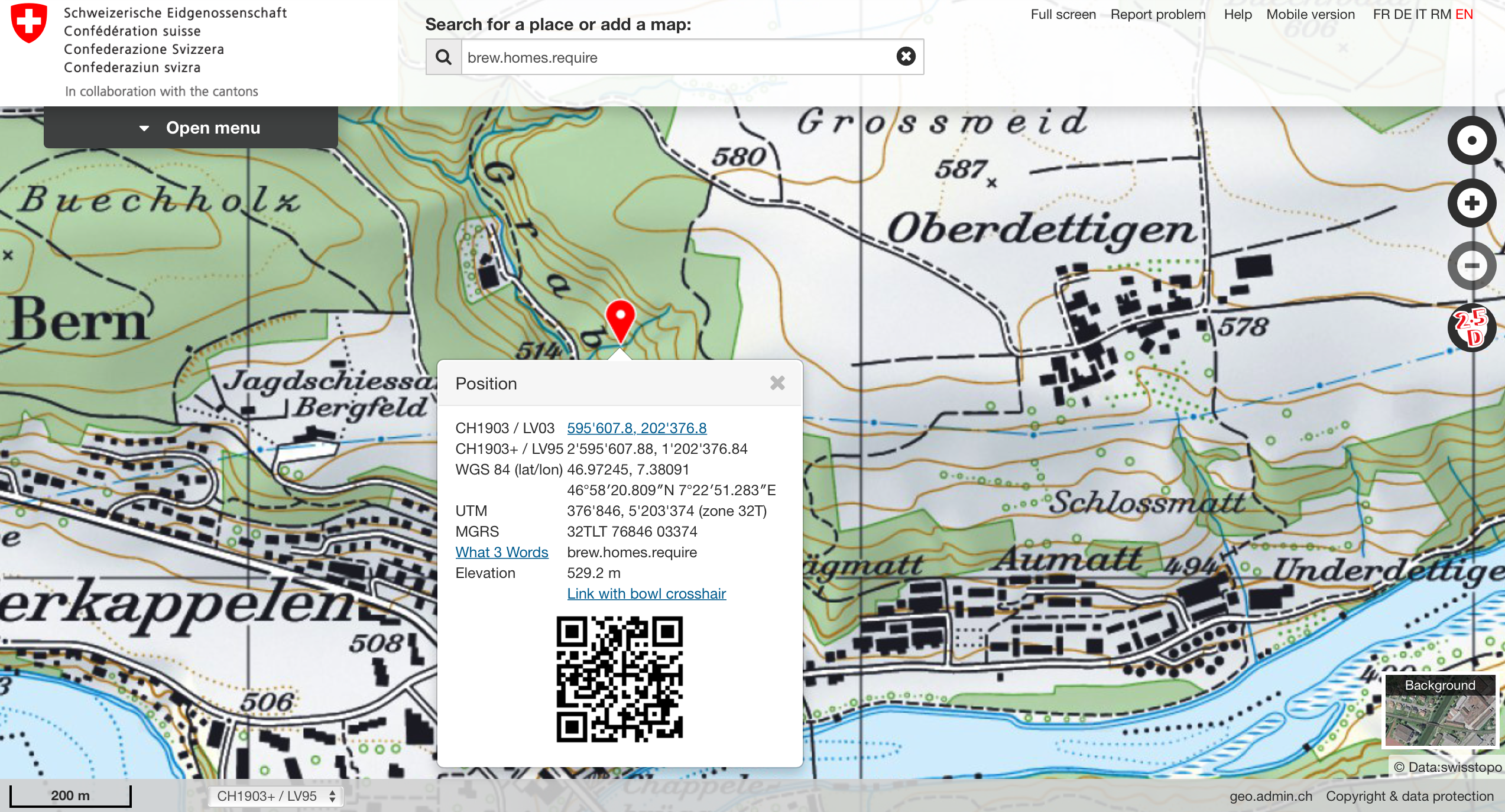Viewport: 1505px width, 812px height.
Task: Open LV03 coordinates link 595'607.8, 202'376.8
Action: pyautogui.click(x=637, y=428)
